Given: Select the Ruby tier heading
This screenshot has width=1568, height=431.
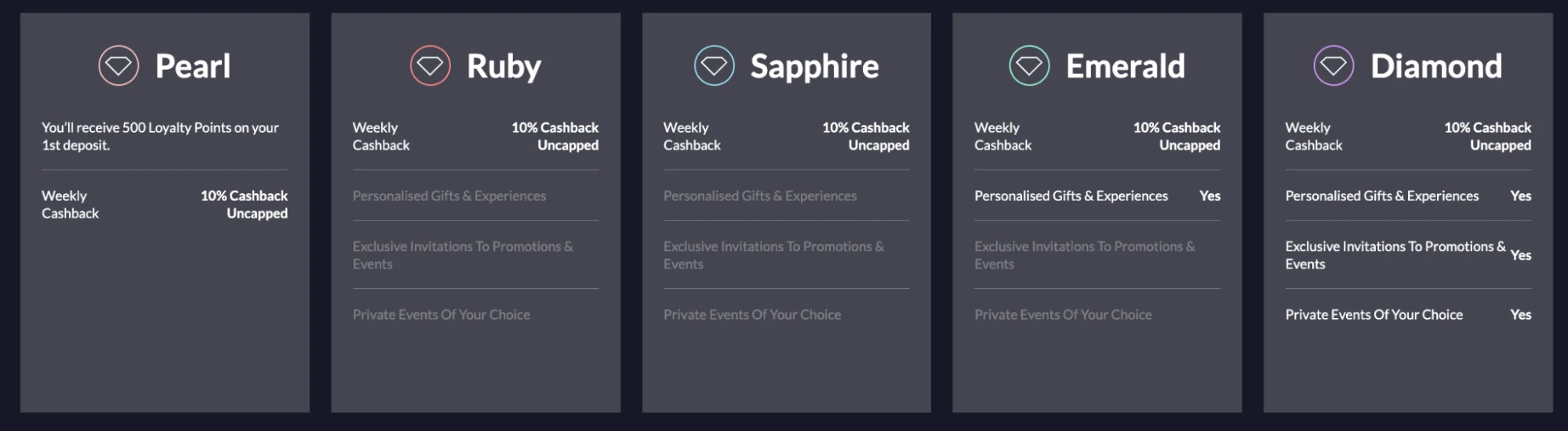Looking at the screenshot, I should 504,67.
